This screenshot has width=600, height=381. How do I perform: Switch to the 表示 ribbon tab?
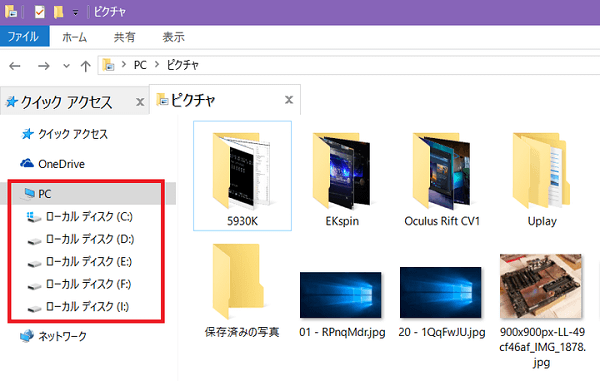(x=173, y=37)
